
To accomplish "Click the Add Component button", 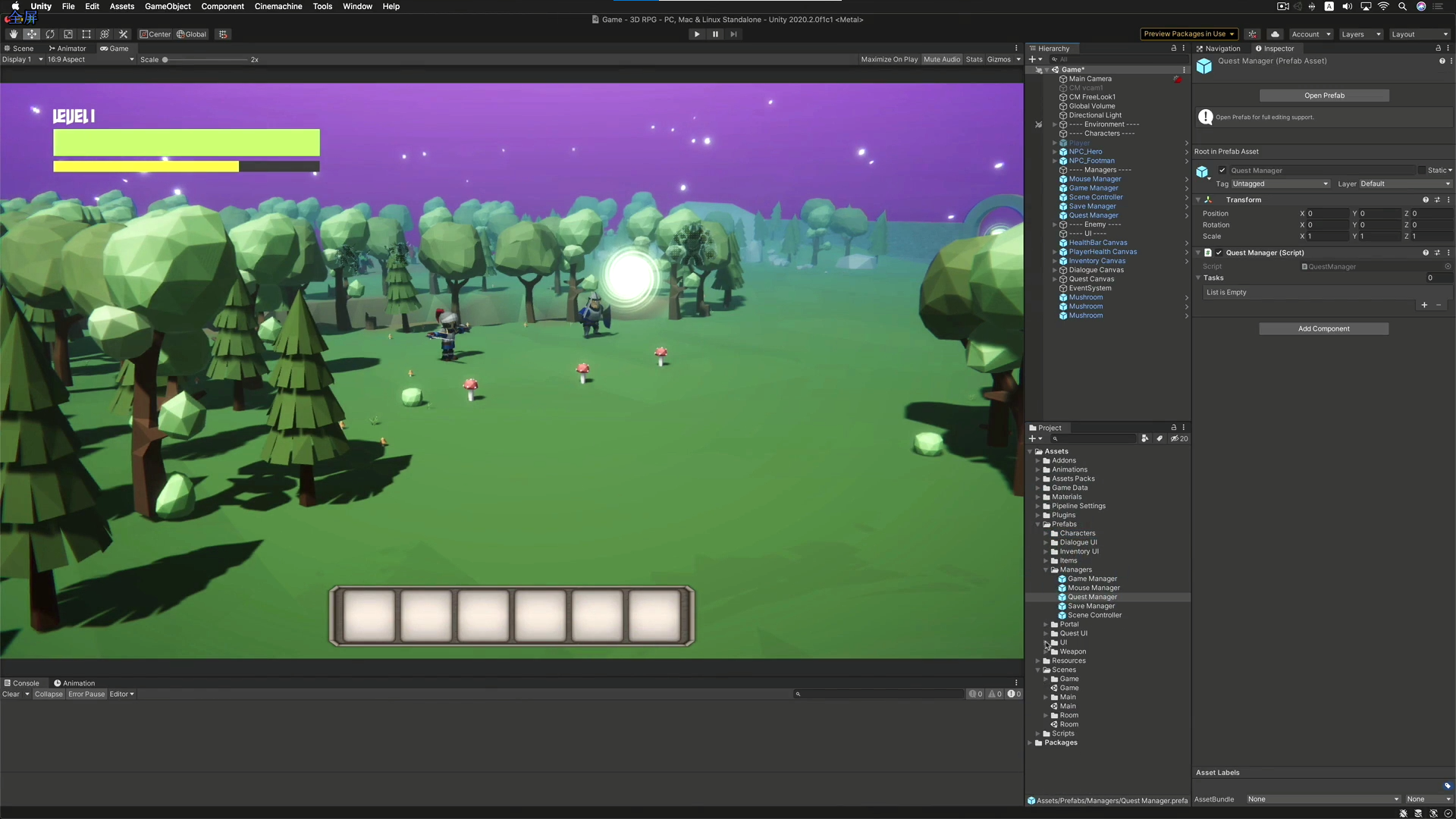I will pyautogui.click(x=1323, y=329).
